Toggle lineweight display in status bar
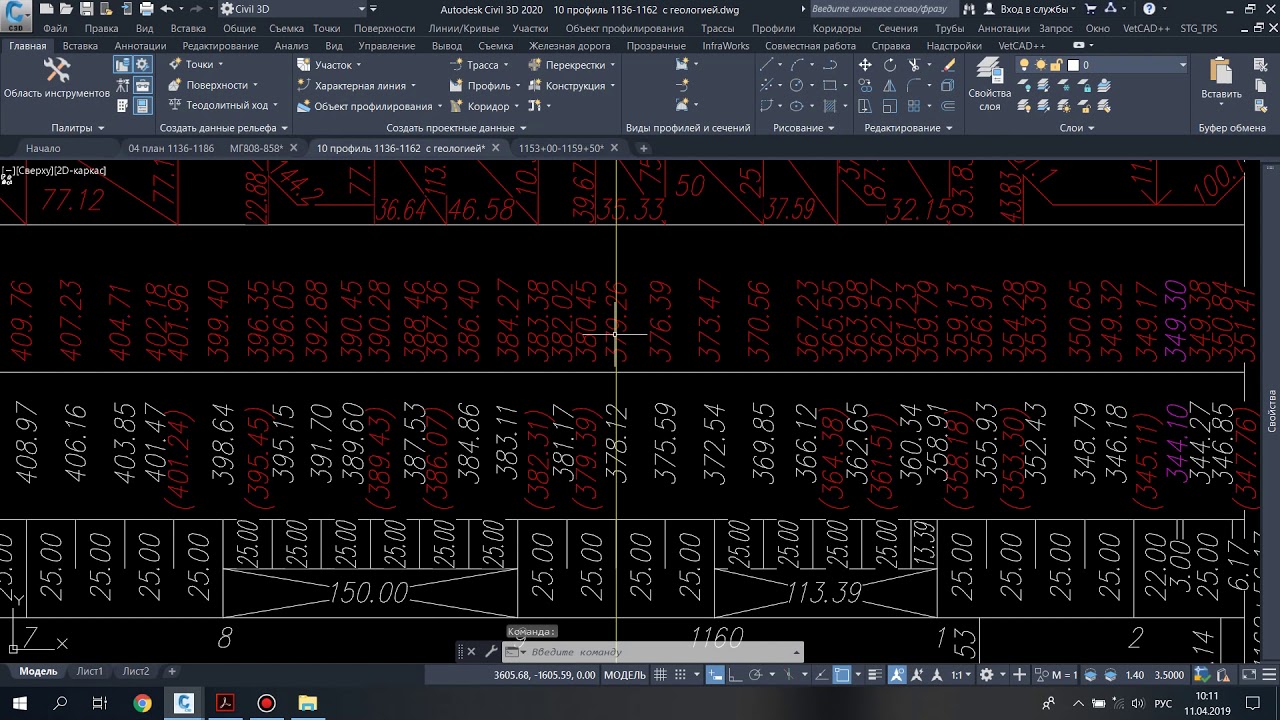The image size is (1280, 720). pyautogui.click(x=874, y=675)
